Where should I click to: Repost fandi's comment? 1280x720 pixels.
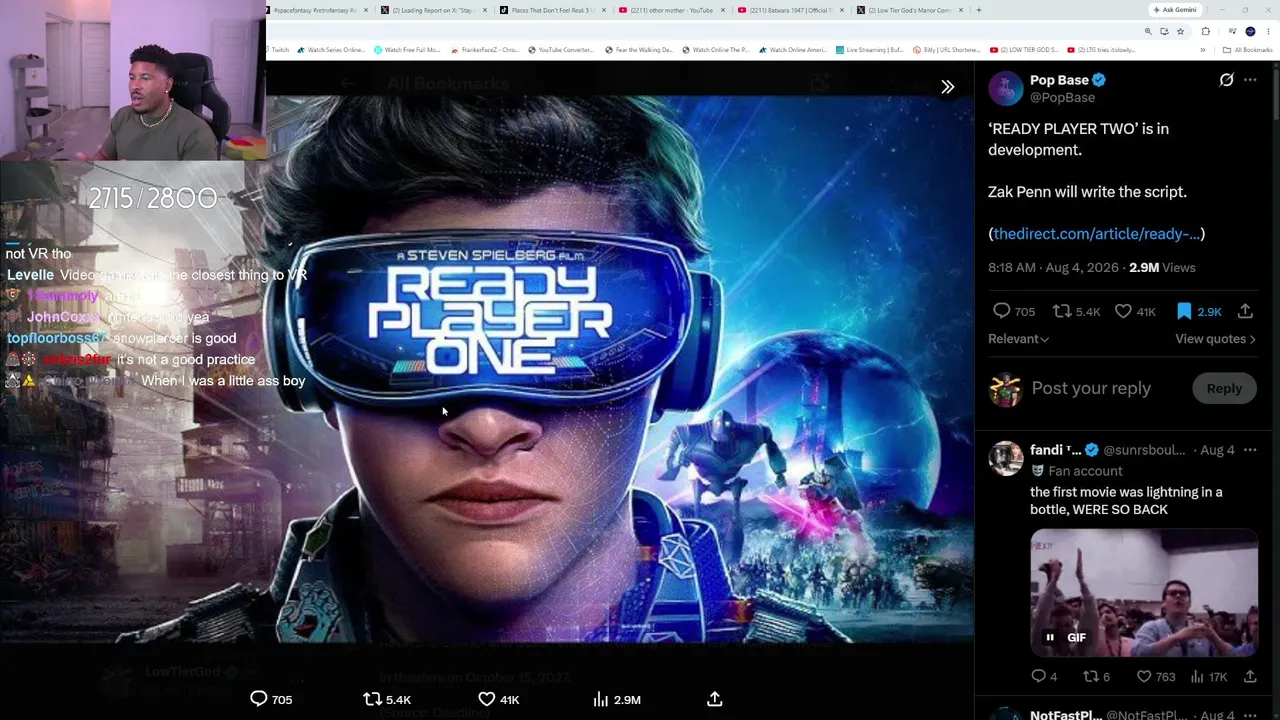tap(1092, 677)
